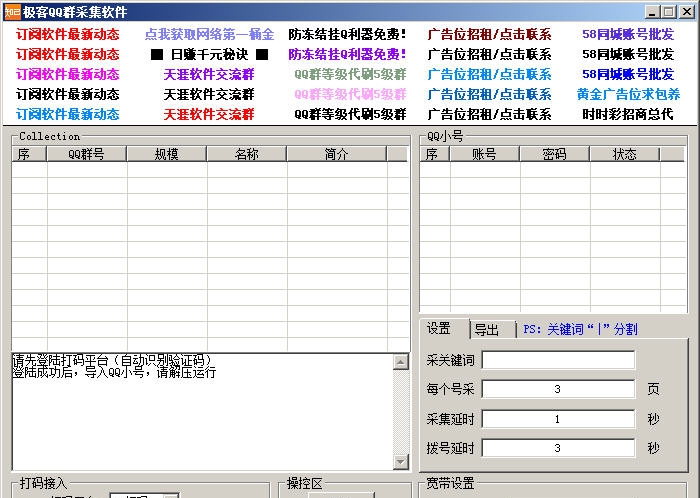Open the purple 天涯软件交流群 link

point(209,75)
